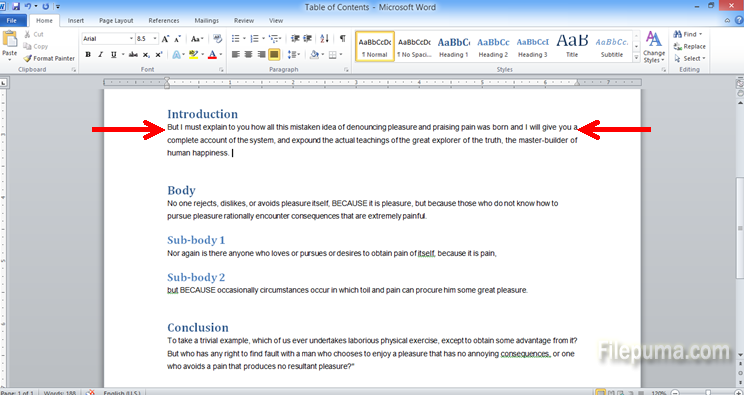Toggle italic formatting

100,55
